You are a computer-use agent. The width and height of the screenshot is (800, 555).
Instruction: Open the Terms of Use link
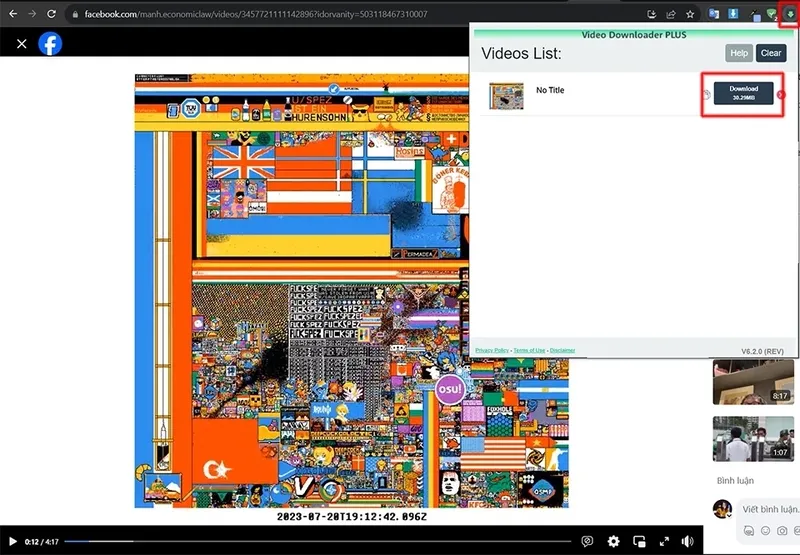point(529,350)
